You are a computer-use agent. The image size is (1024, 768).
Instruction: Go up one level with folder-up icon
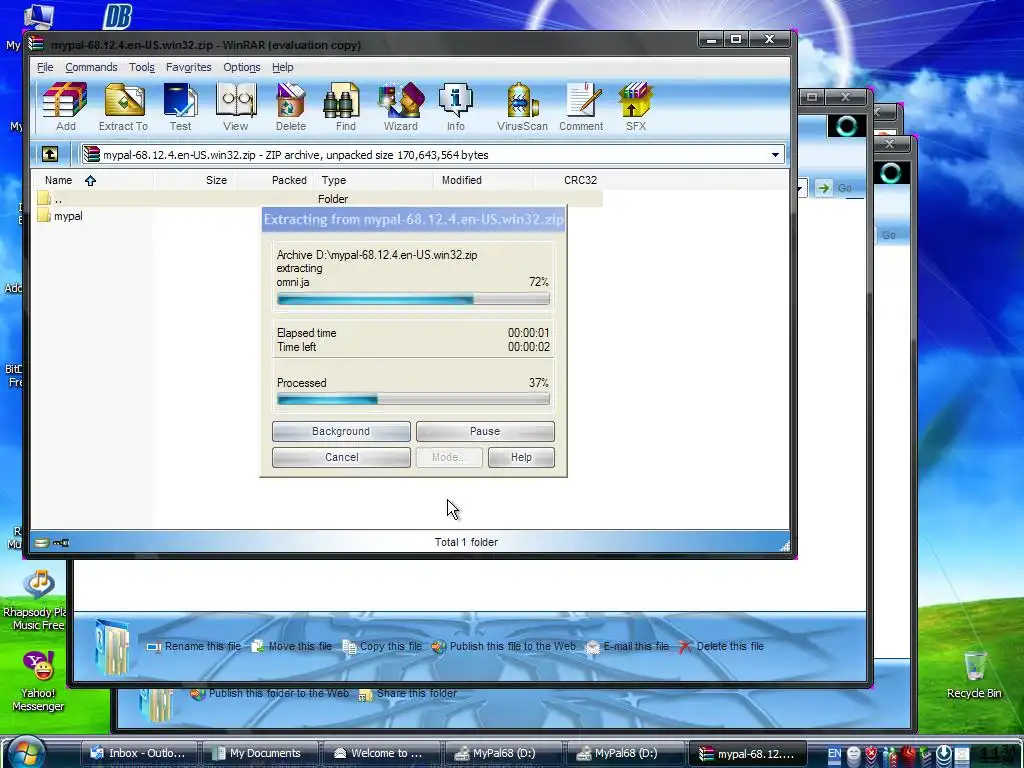tap(50, 154)
